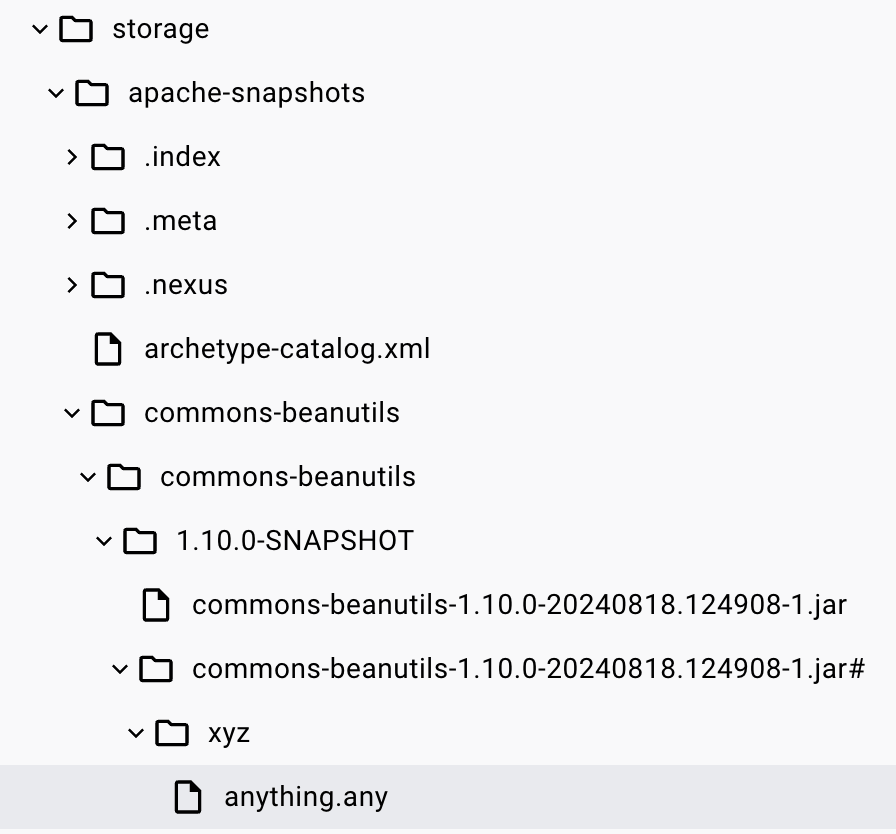Collapse the xyz folder
Image resolution: width=896 pixels, height=834 pixels.
click(x=136, y=733)
